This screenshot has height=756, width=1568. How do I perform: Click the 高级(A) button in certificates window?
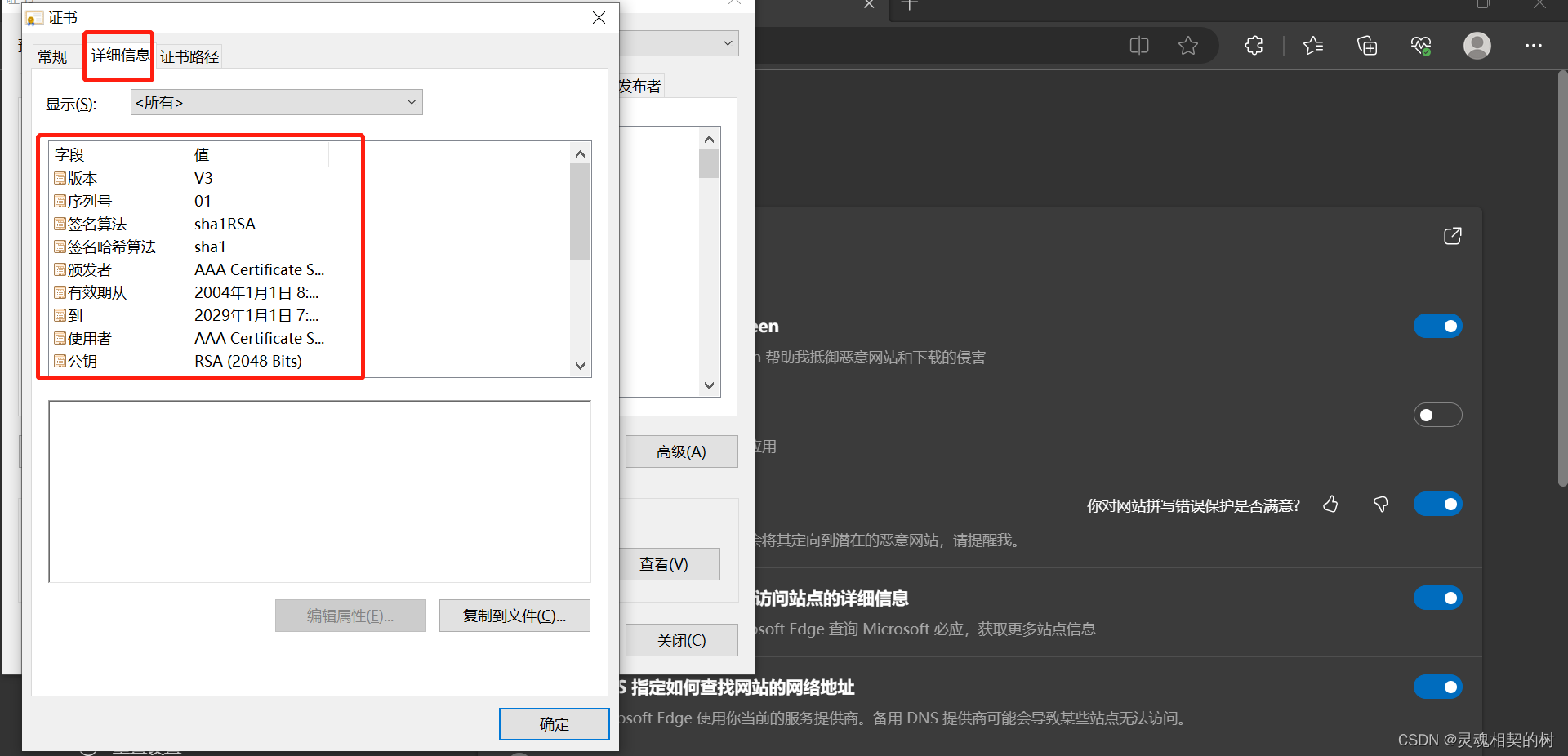pyautogui.click(x=681, y=451)
